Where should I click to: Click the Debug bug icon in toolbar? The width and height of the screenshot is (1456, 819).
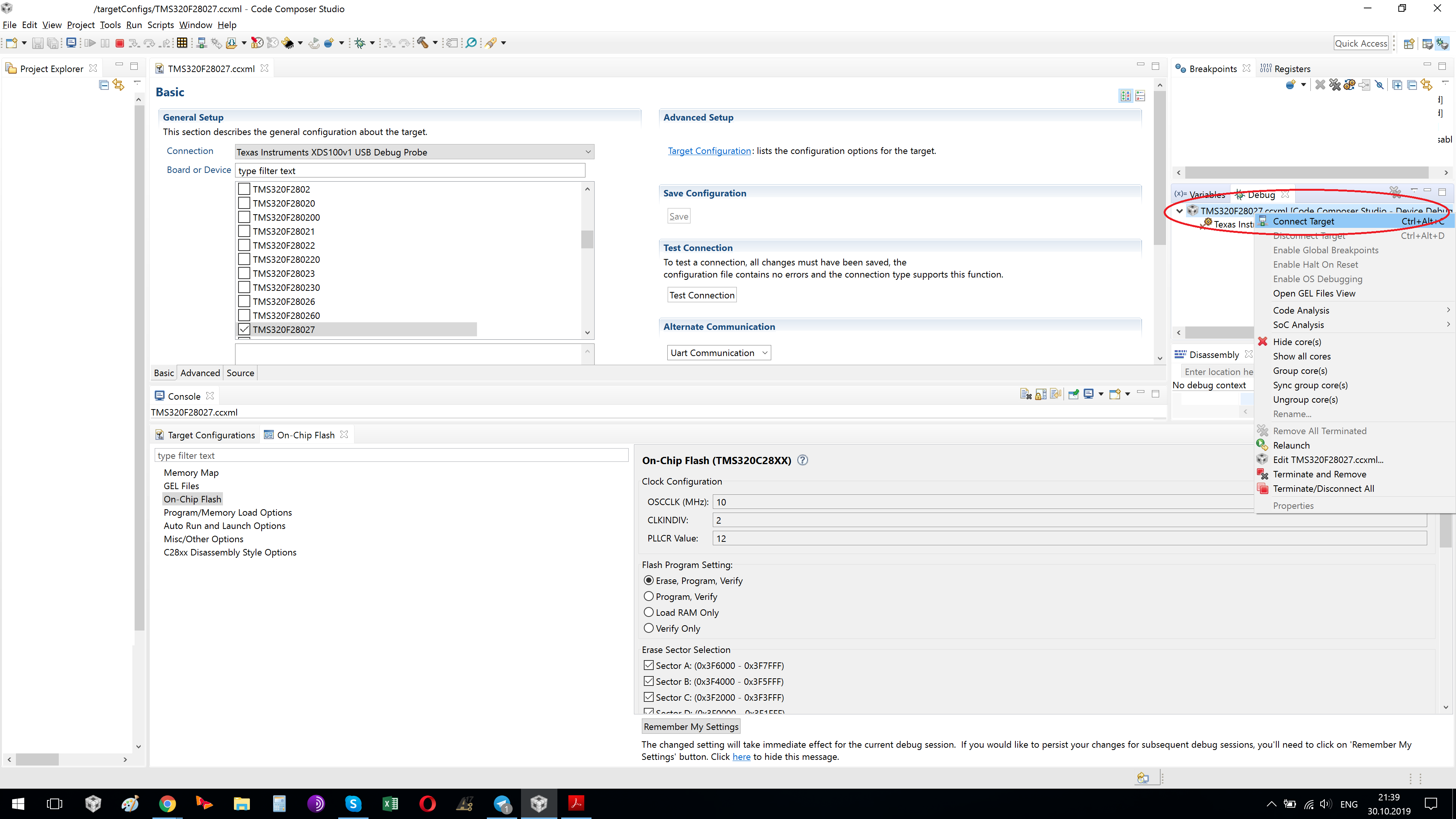[x=360, y=43]
